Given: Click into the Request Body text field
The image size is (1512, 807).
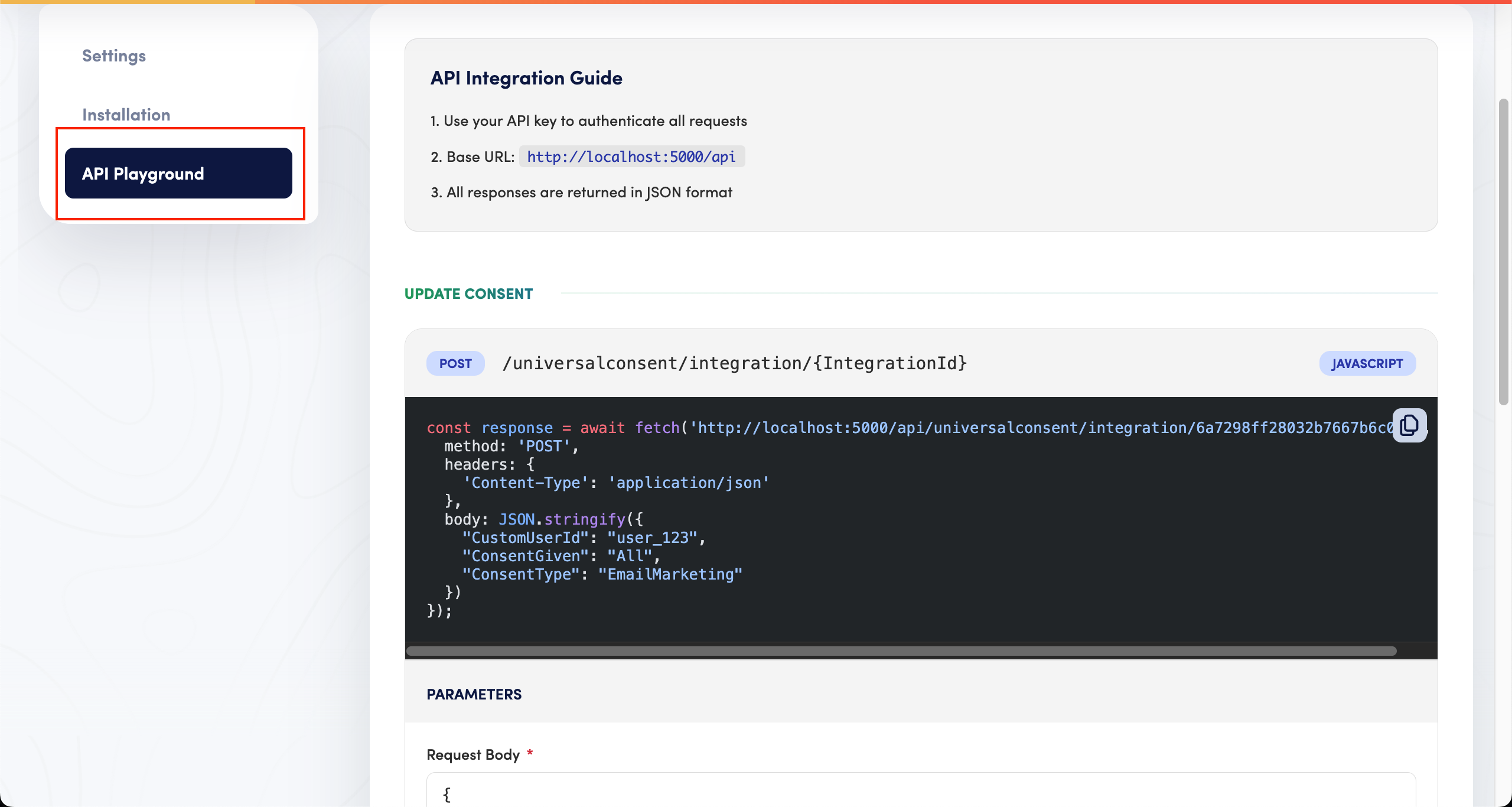Looking at the screenshot, I should [921, 790].
